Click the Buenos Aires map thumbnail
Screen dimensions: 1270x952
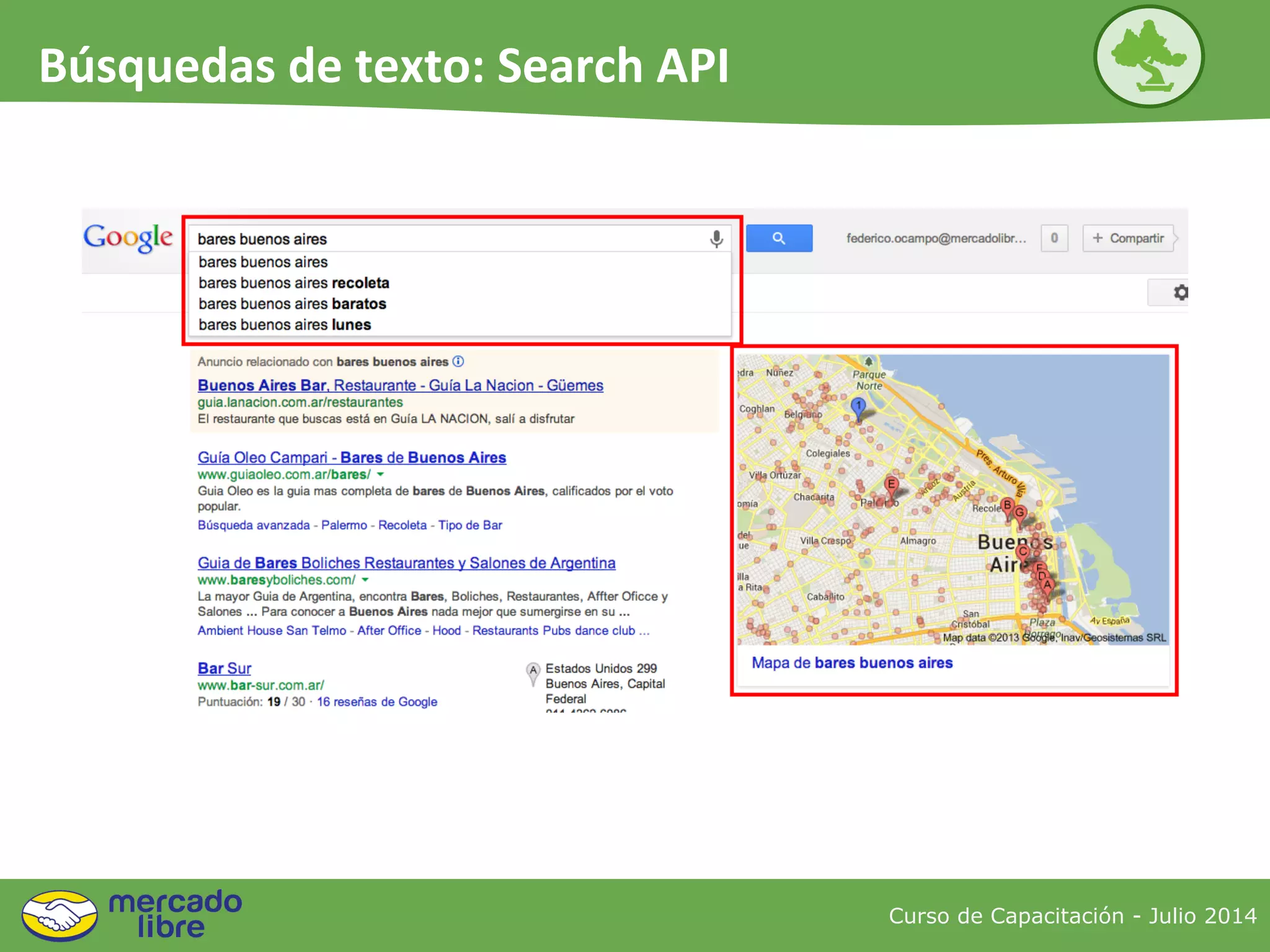(953, 500)
